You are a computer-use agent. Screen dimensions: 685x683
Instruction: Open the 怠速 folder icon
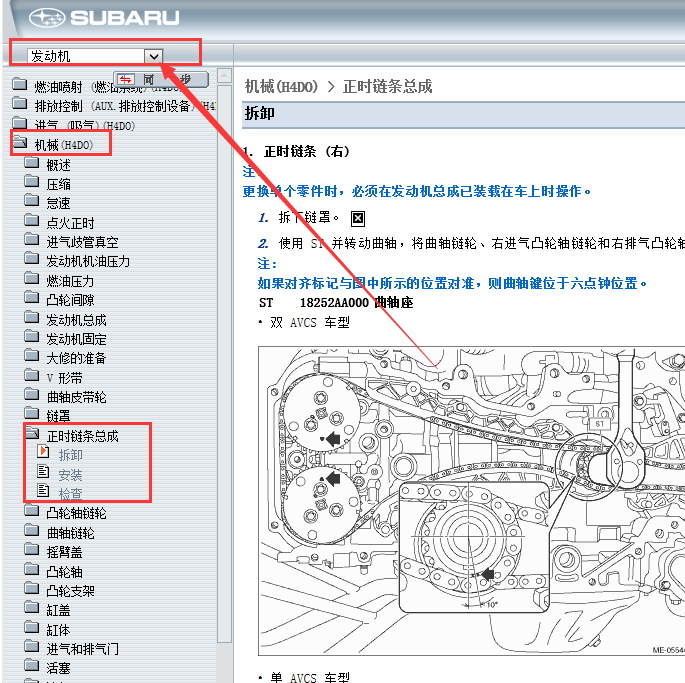click(x=31, y=201)
